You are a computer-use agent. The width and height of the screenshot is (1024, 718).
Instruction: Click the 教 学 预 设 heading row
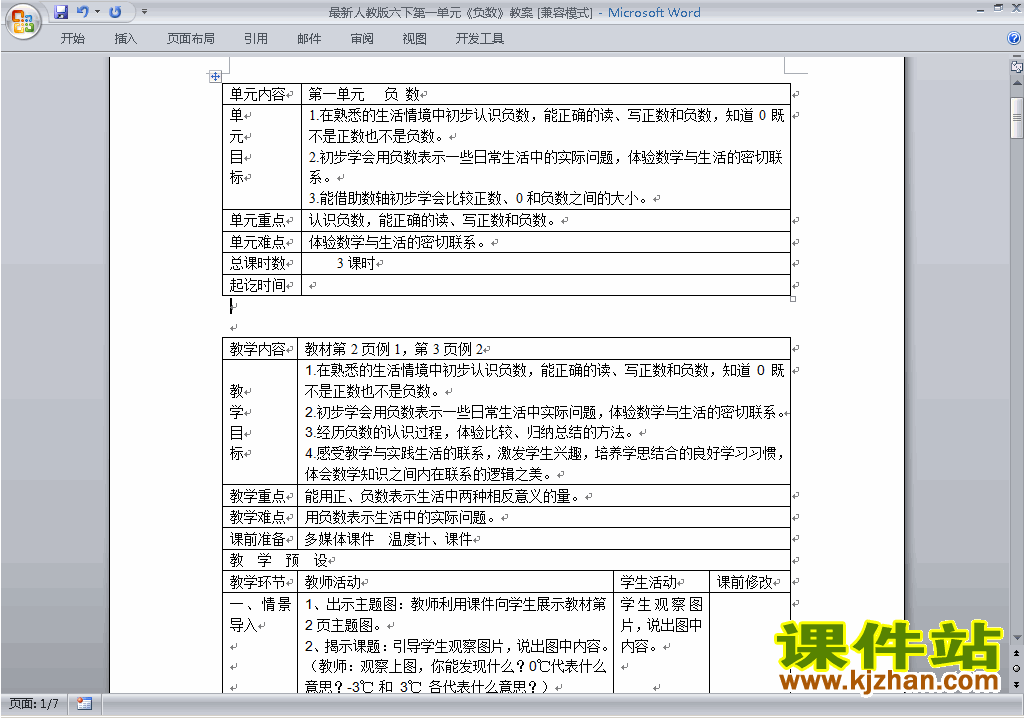[x=507, y=560]
